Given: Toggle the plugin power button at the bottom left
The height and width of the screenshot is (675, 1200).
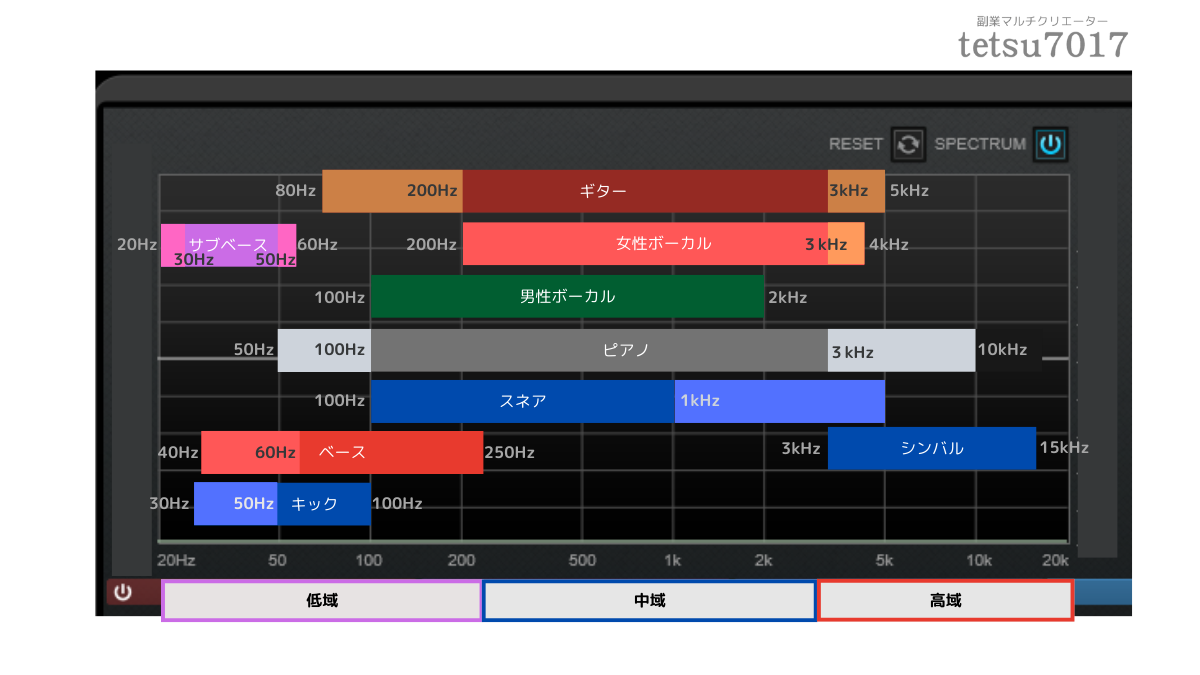Looking at the screenshot, I should [x=122, y=592].
